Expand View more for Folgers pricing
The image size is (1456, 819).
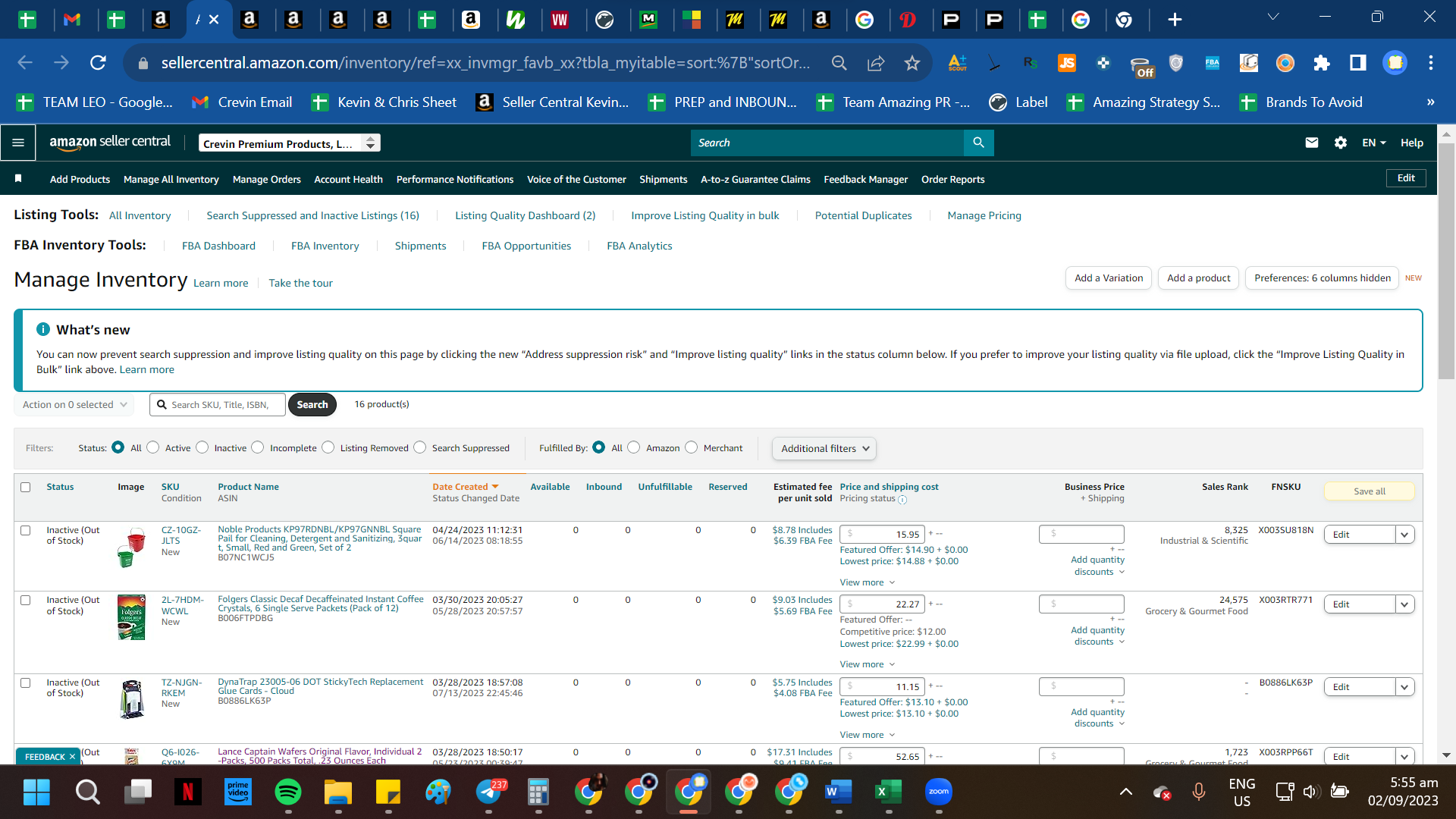[x=867, y=664]
